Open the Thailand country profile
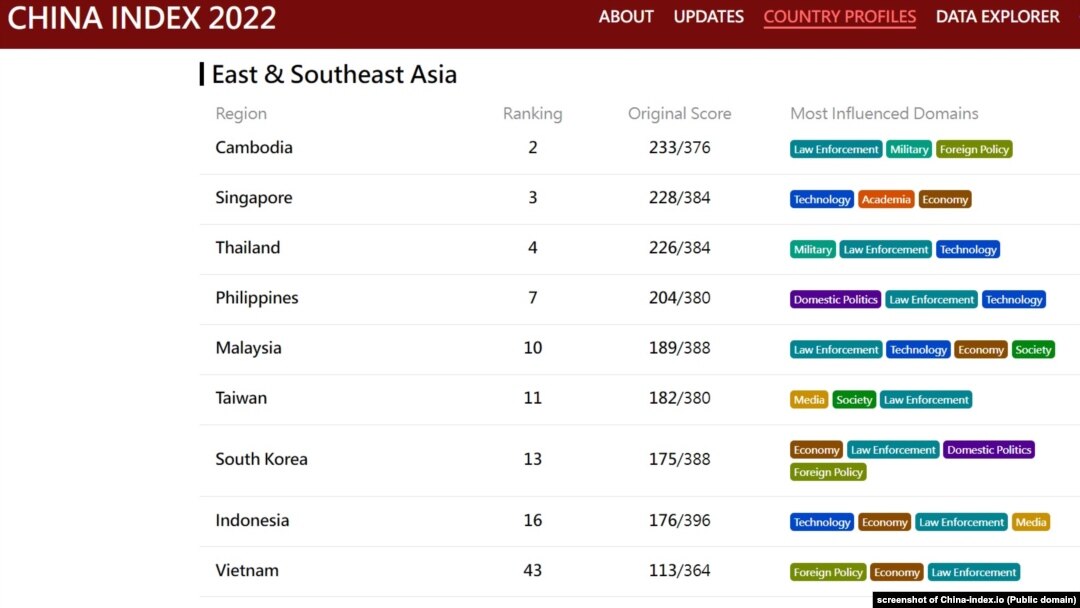Viewport: 1080px width, 608px height. (x=247, y=248)
